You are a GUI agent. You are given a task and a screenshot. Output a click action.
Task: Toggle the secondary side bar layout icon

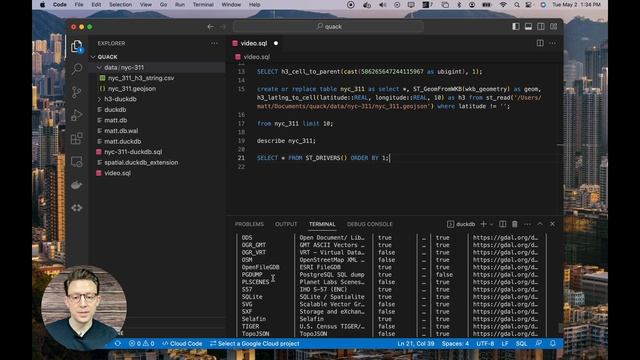point(541,27)
